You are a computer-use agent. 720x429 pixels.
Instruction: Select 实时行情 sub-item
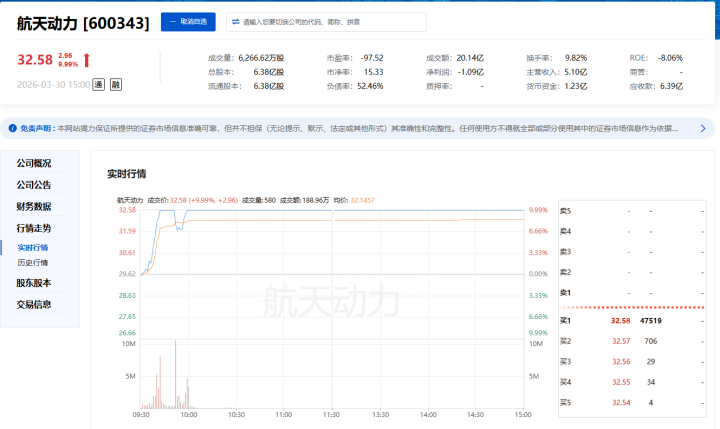pyautogui.click(x=33, y=248)
